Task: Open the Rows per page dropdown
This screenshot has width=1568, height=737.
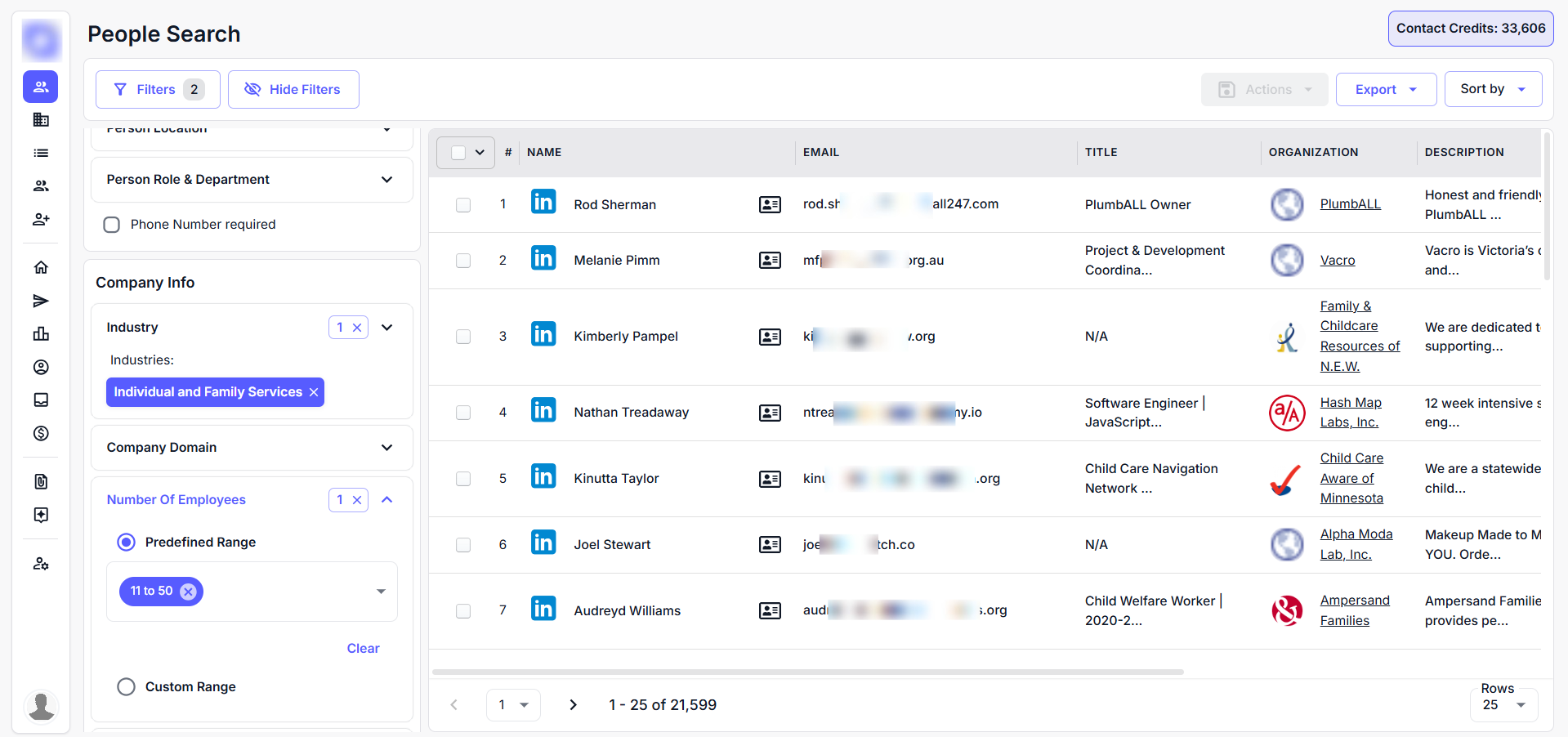Action: point(1503,705)
